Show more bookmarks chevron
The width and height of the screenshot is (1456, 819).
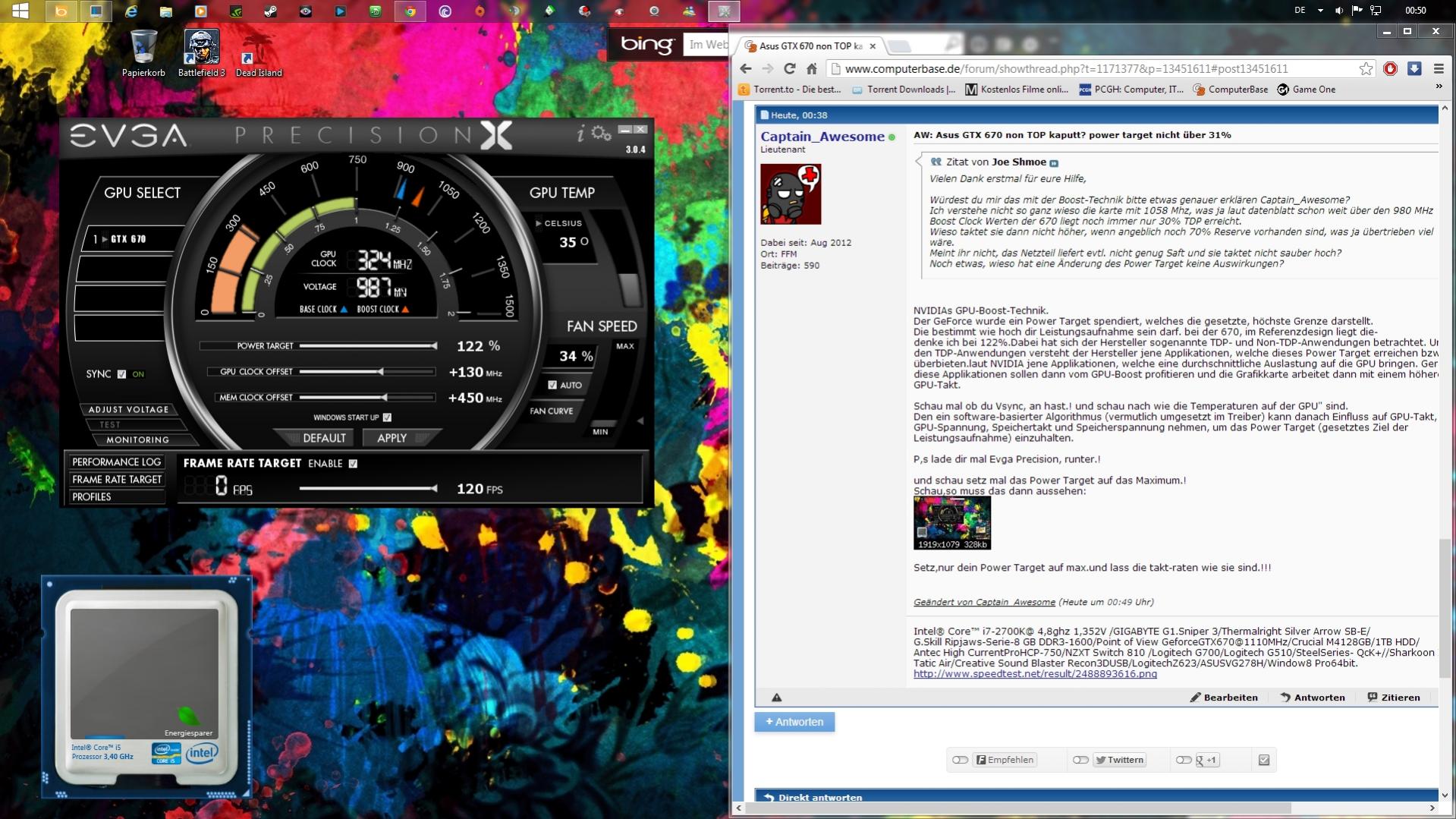point(1439,88)
